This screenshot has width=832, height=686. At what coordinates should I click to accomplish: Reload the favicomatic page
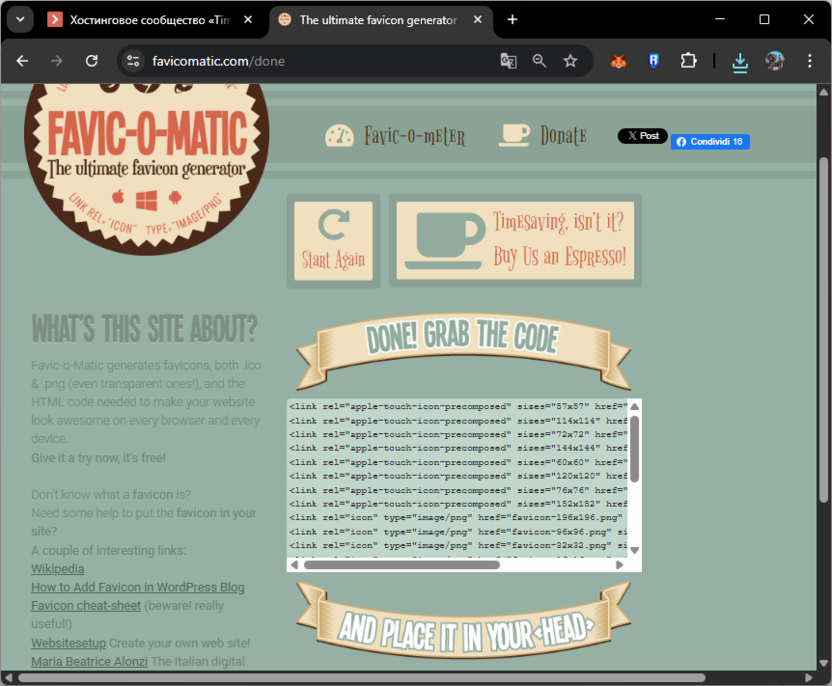pyautogui.click(x=92, y=61)
